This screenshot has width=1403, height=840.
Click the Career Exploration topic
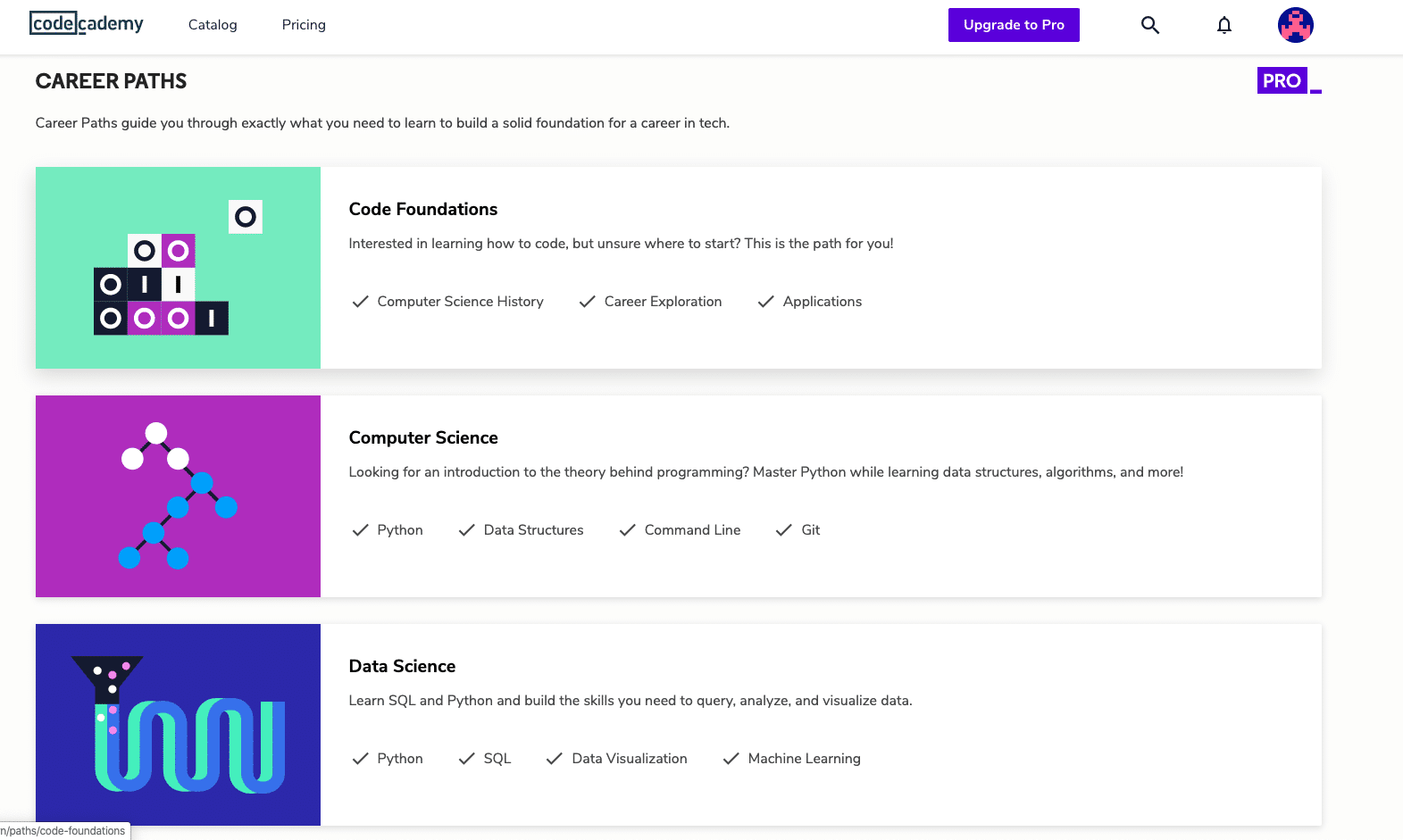pos(663,302)
